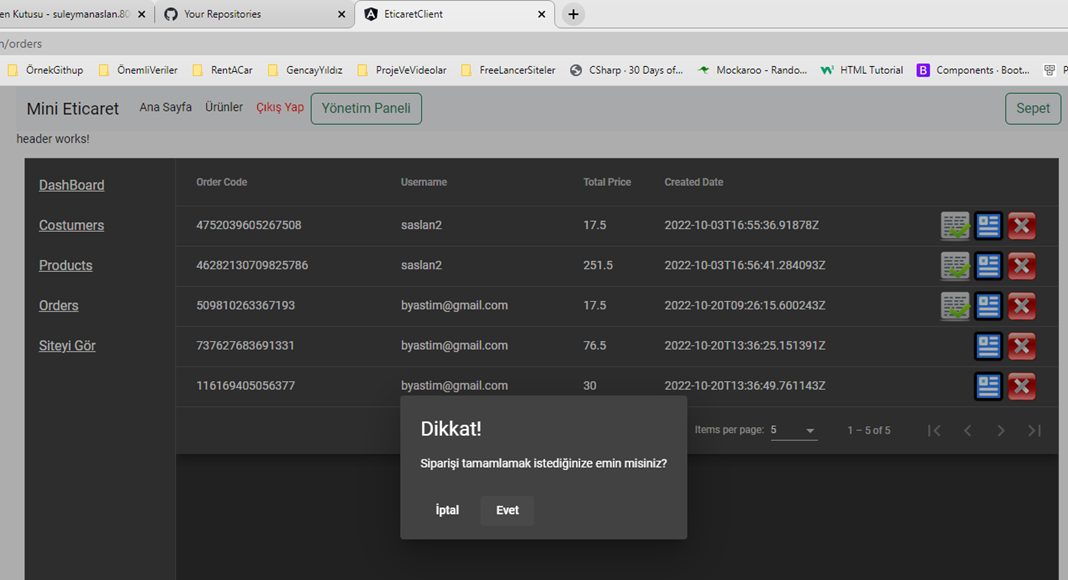View details of order 737627683691331
The width and height of the screenshot is (1068, 580).
click(x=988, y=345)
